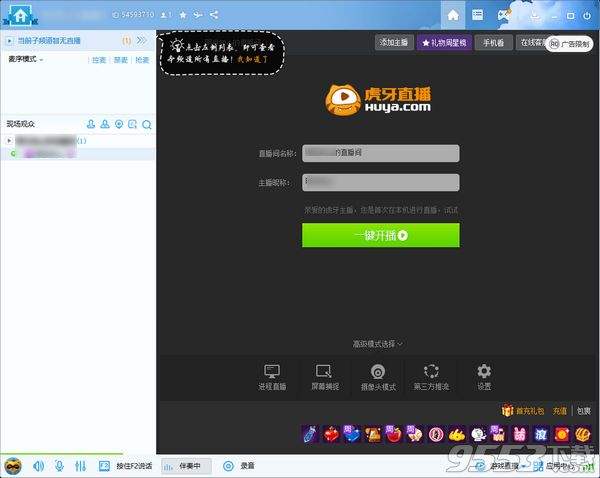Screen dimensions: 600x478
Task: Start 录音 recording button
Action: click(x=239, y=466)
